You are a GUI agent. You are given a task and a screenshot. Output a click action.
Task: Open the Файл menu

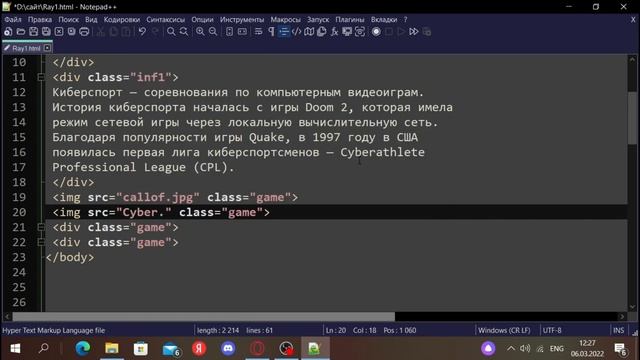coord(13,19)
